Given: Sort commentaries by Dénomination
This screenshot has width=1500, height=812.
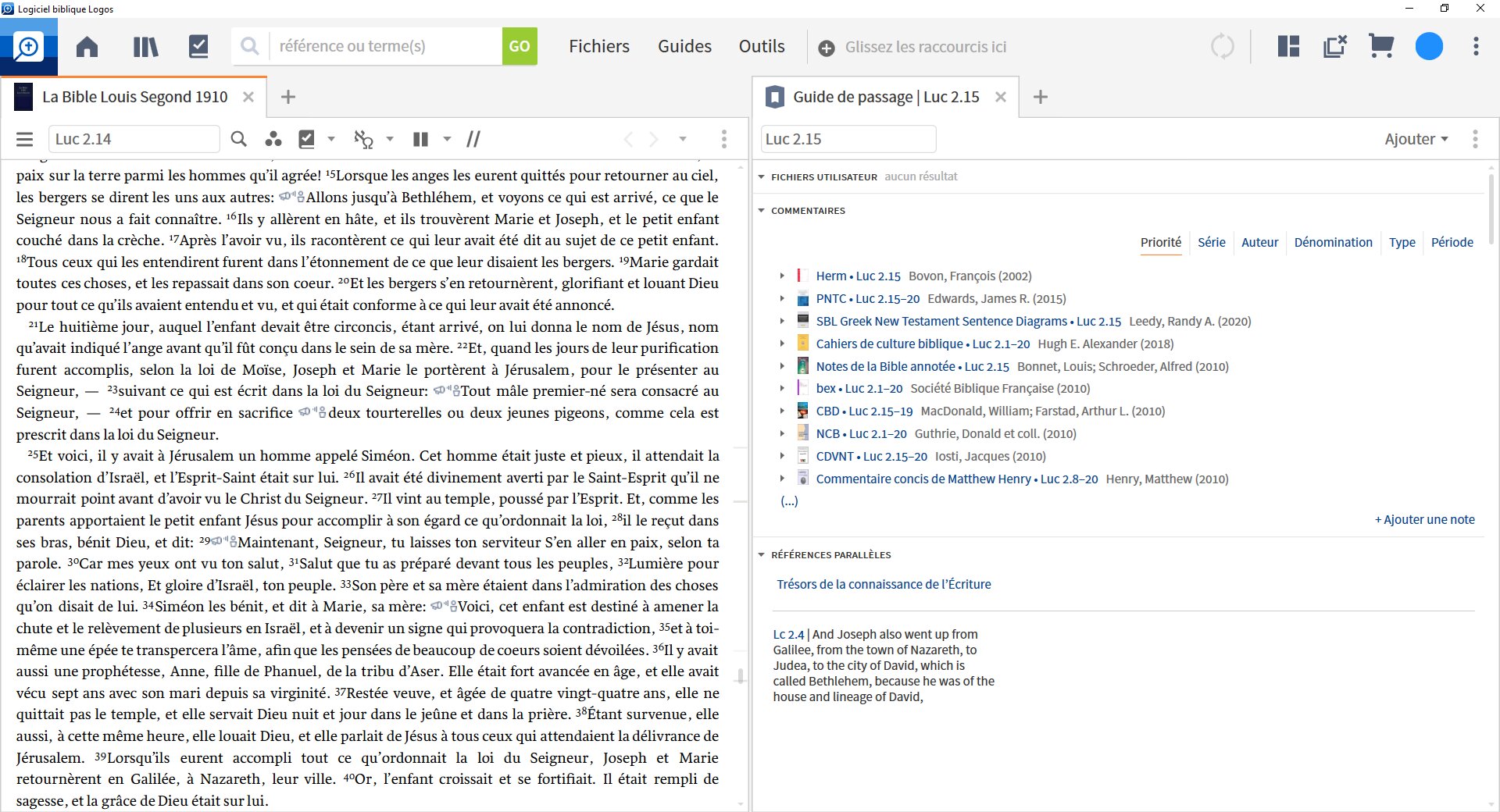Looking at the screenshot, I should 1333,242.
